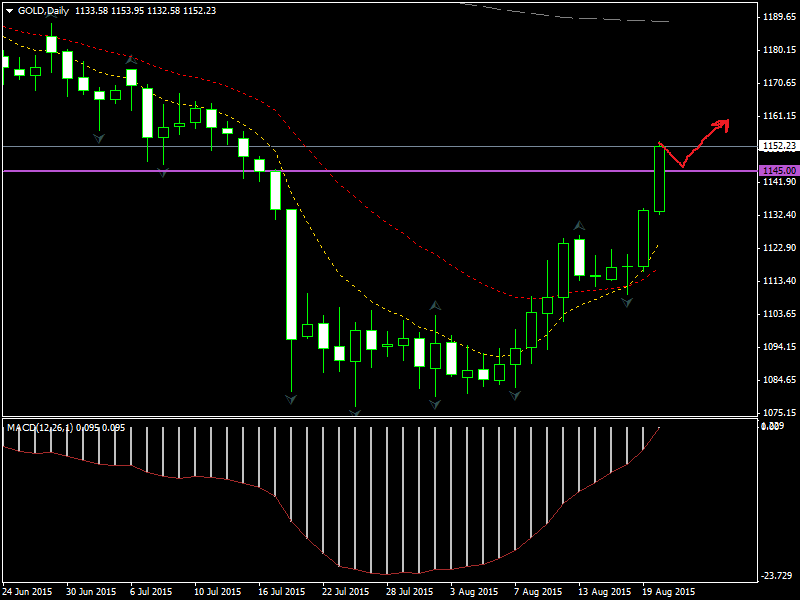Click the GOLD,Daily chart title
Image resolution: width=800 pixels, height=600 pixels.
coord(43,11)
